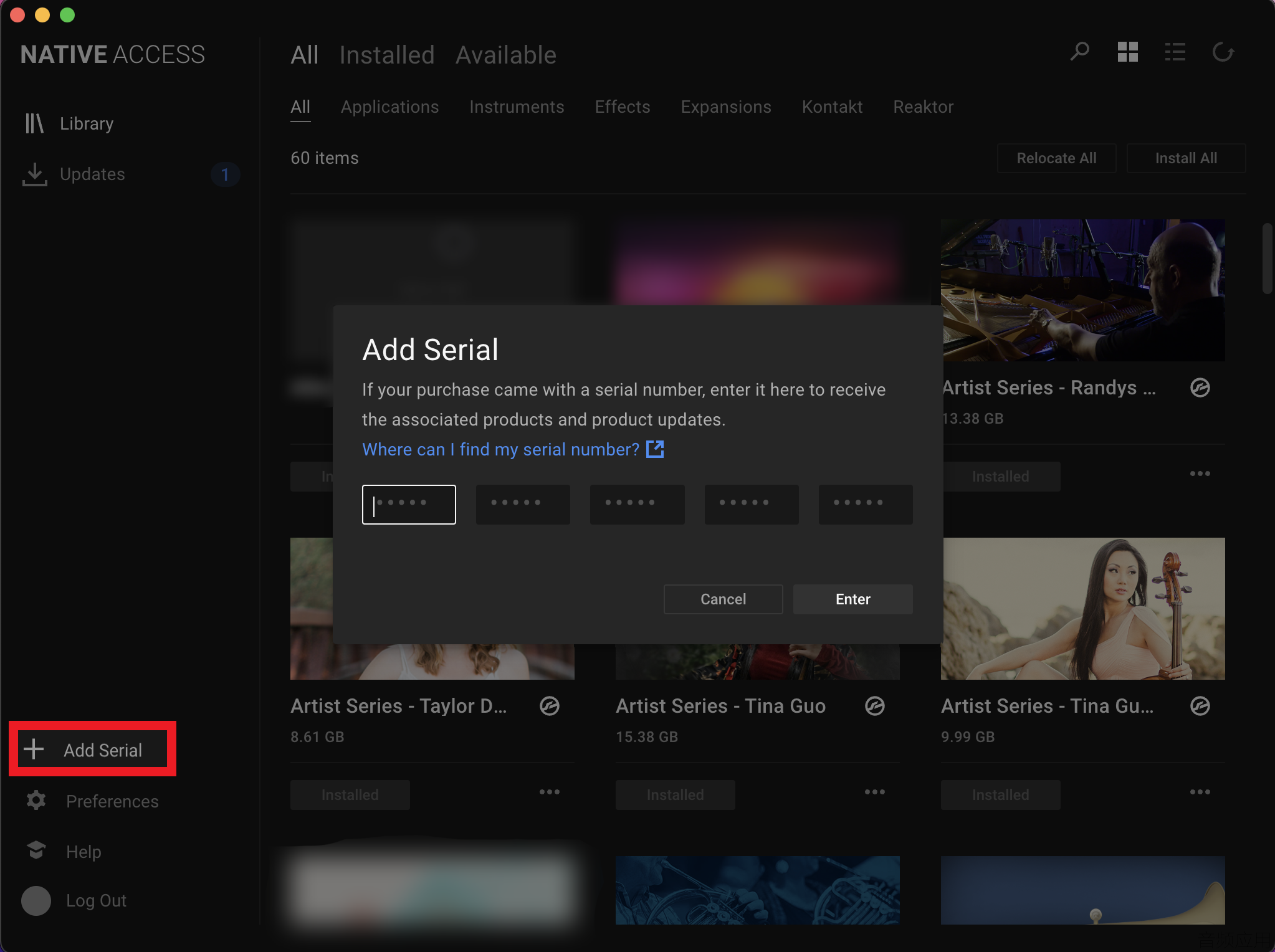Click Installed button under Artist Series - Randys
This screenshot has width=1275, height=952.
tap(1000, 477)
